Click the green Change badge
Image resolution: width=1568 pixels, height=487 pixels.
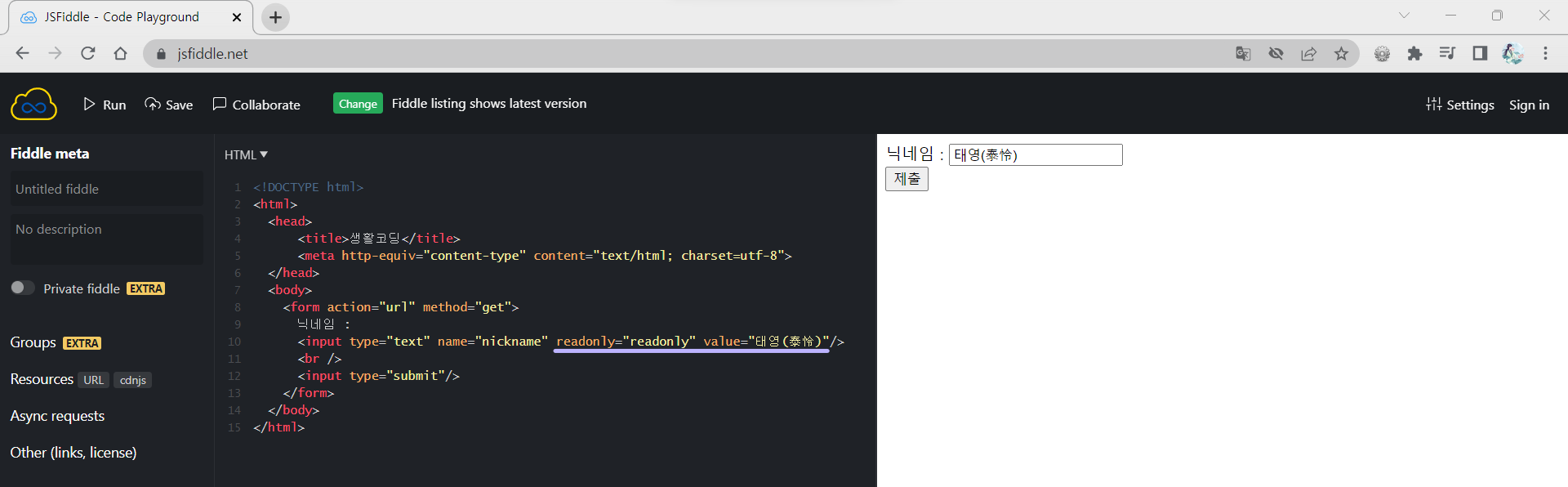tap(358, 104)
